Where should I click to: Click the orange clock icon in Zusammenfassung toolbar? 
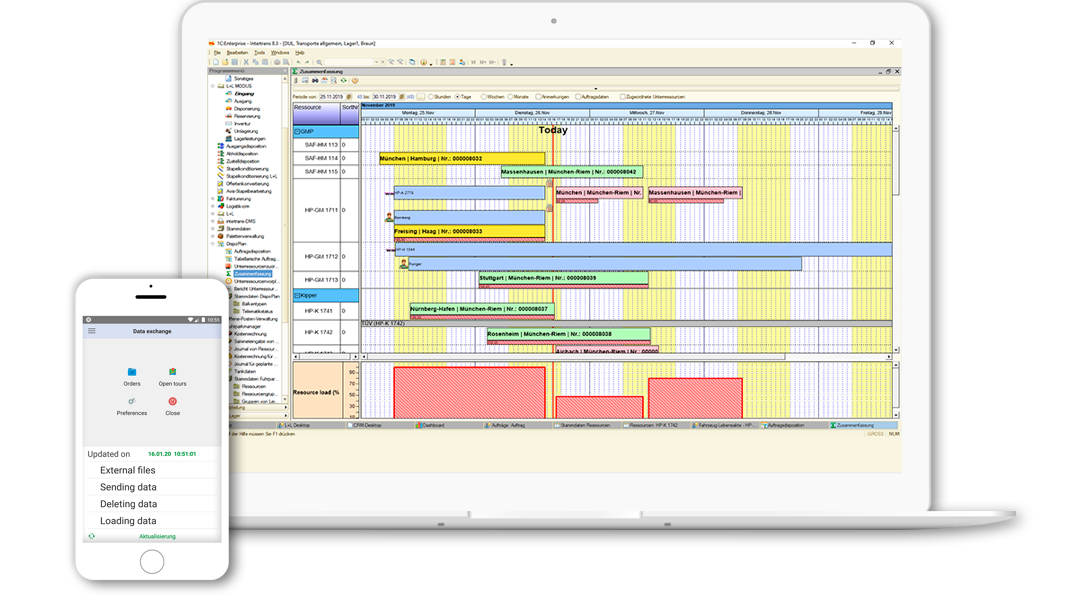(355, 81)
